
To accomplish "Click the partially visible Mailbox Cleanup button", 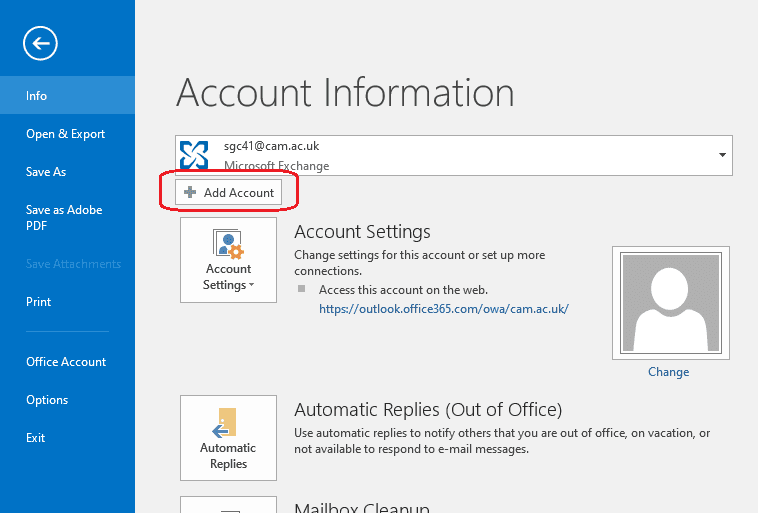I will pyautogui.click(x=228, y=505).
